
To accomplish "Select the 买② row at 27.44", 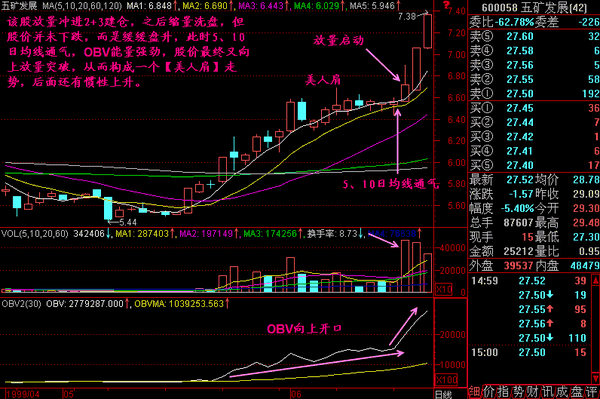I will point(535,122).
